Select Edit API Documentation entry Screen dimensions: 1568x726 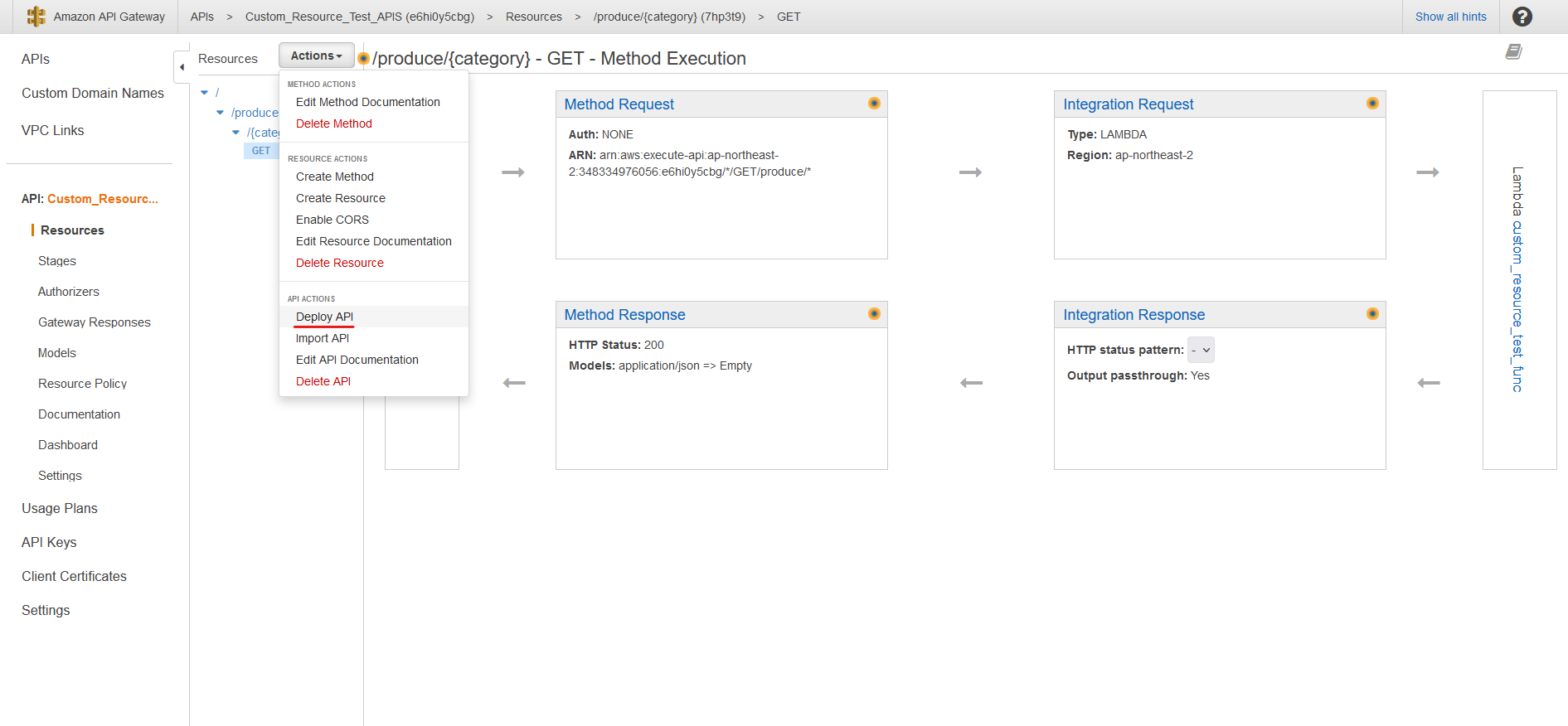click(357, 360)
